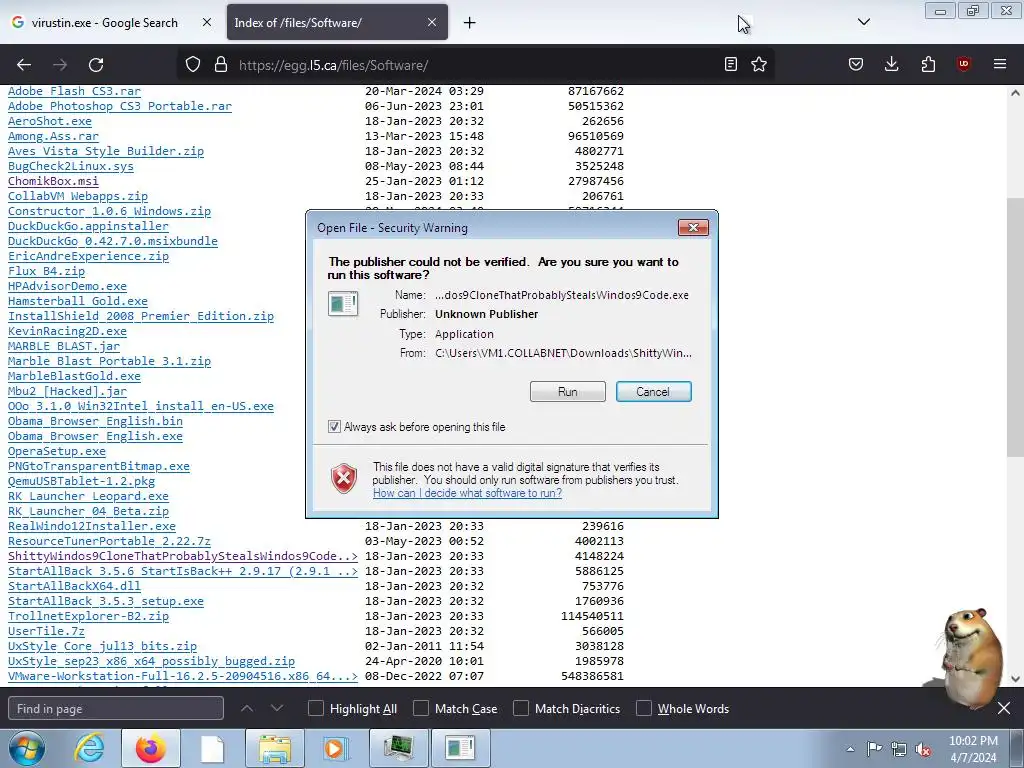Download Hamsterball_Gold.exe
Screen dimensions: 1024x768
[78, 302]
